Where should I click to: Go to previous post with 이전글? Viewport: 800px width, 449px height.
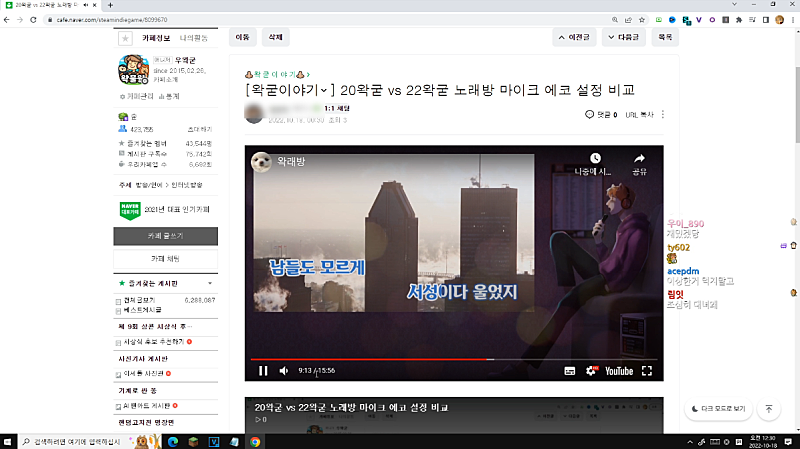[x=575, y=37]
